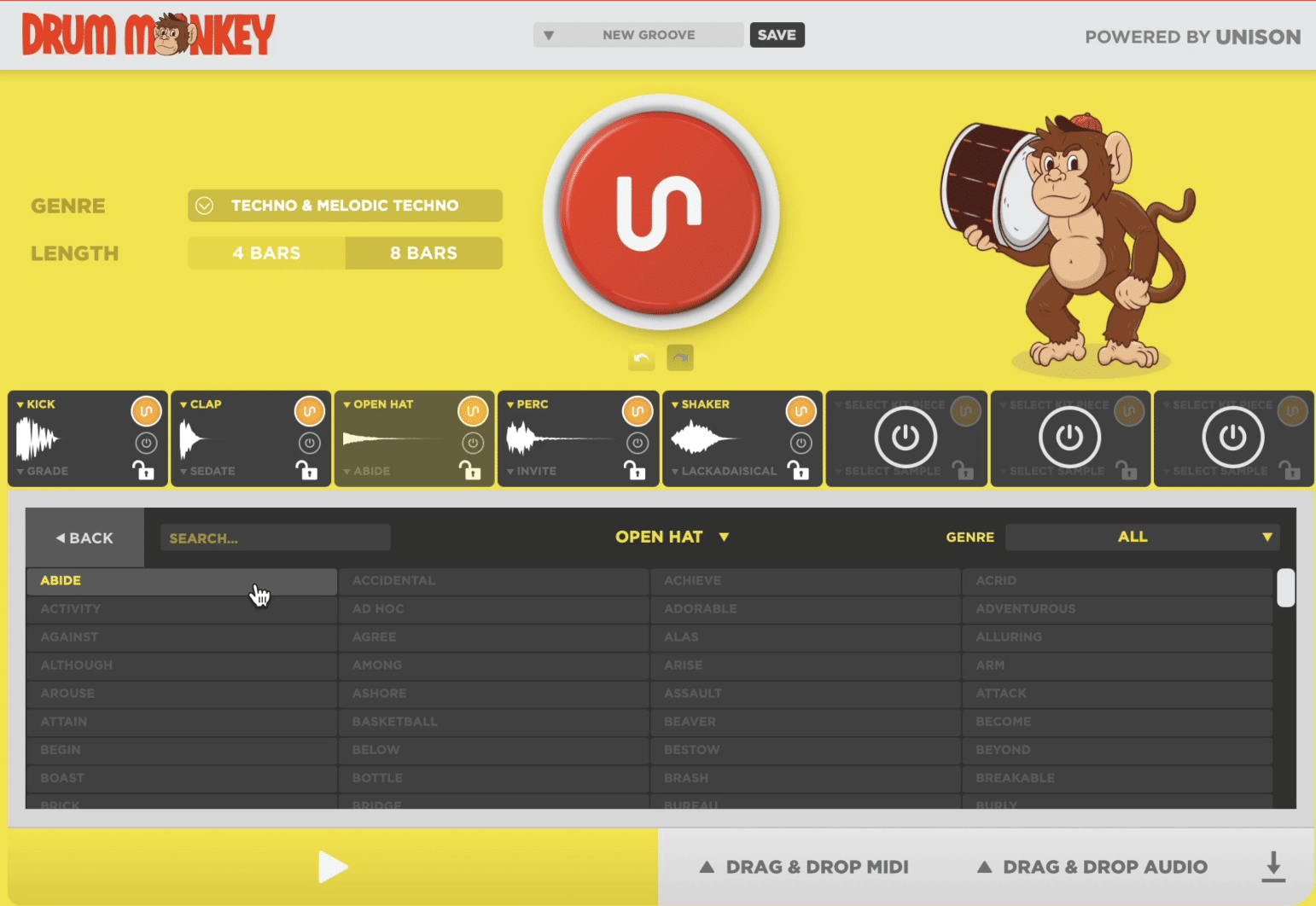Open the New Groove preset dropdown

pyautogui.click(x=638, y=35)
